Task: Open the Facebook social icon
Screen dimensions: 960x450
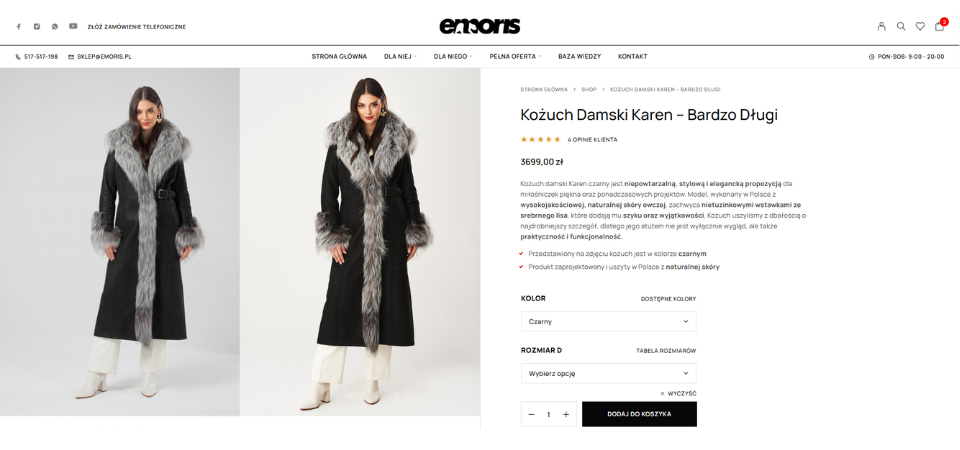Action: (18, 26)
